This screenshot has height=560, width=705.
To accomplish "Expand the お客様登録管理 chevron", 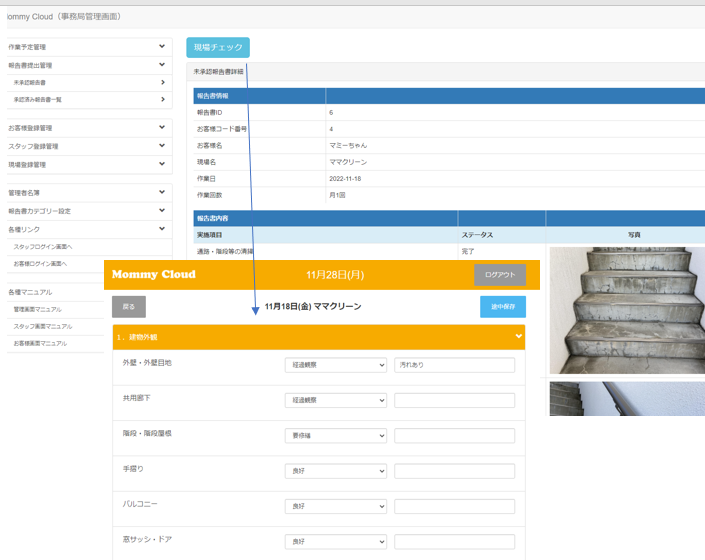I will point(162,128).
